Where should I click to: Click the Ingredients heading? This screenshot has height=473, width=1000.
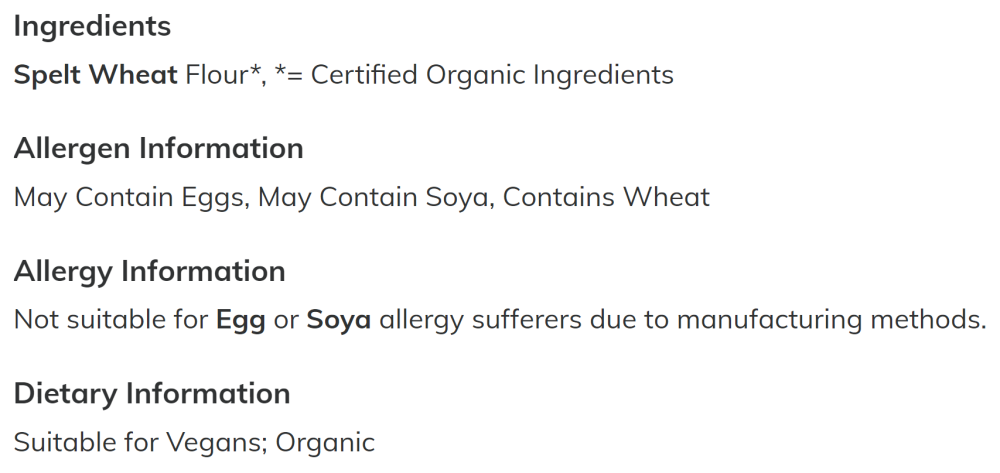(92, 27)
